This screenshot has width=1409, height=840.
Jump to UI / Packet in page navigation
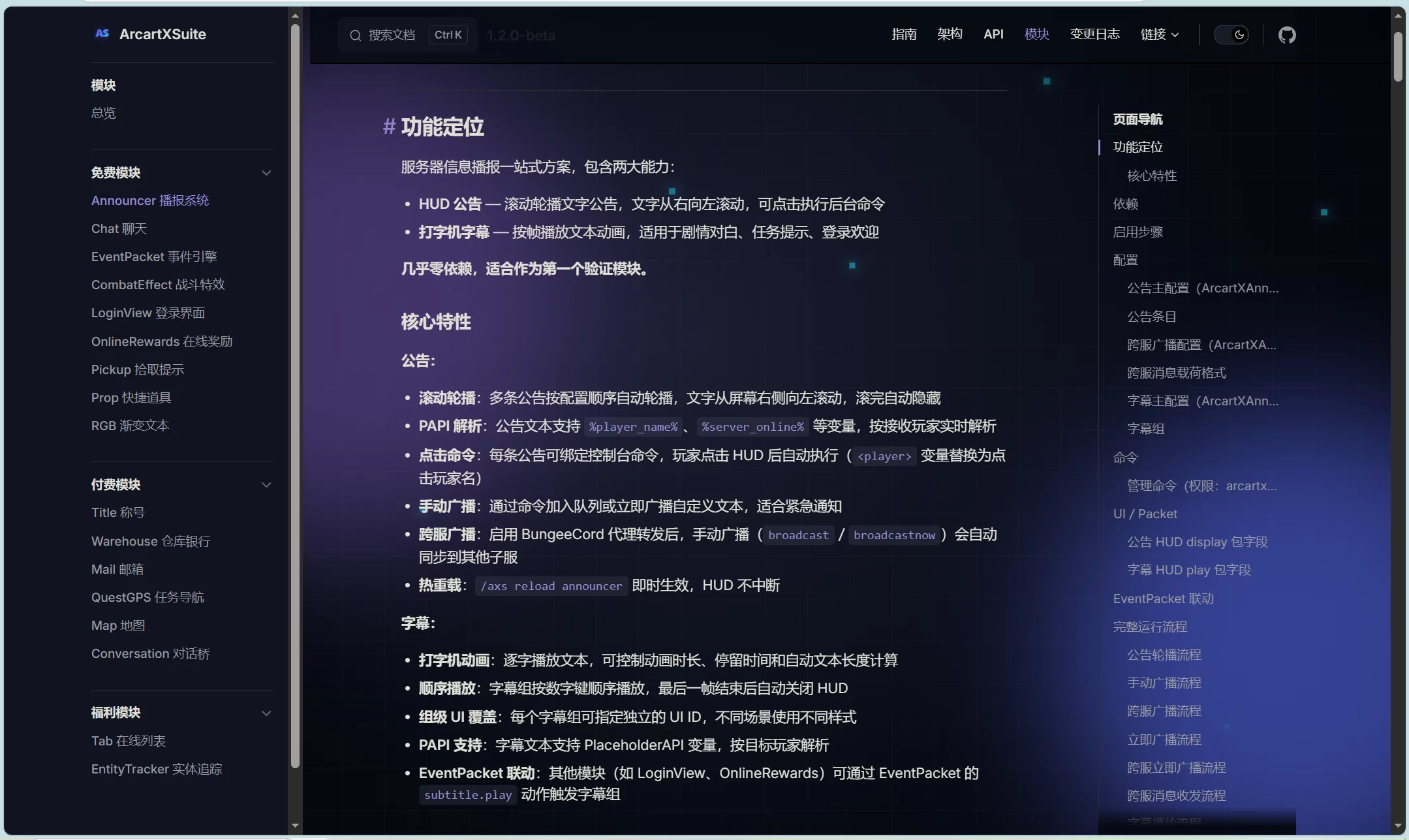(x=1145, y=514)
